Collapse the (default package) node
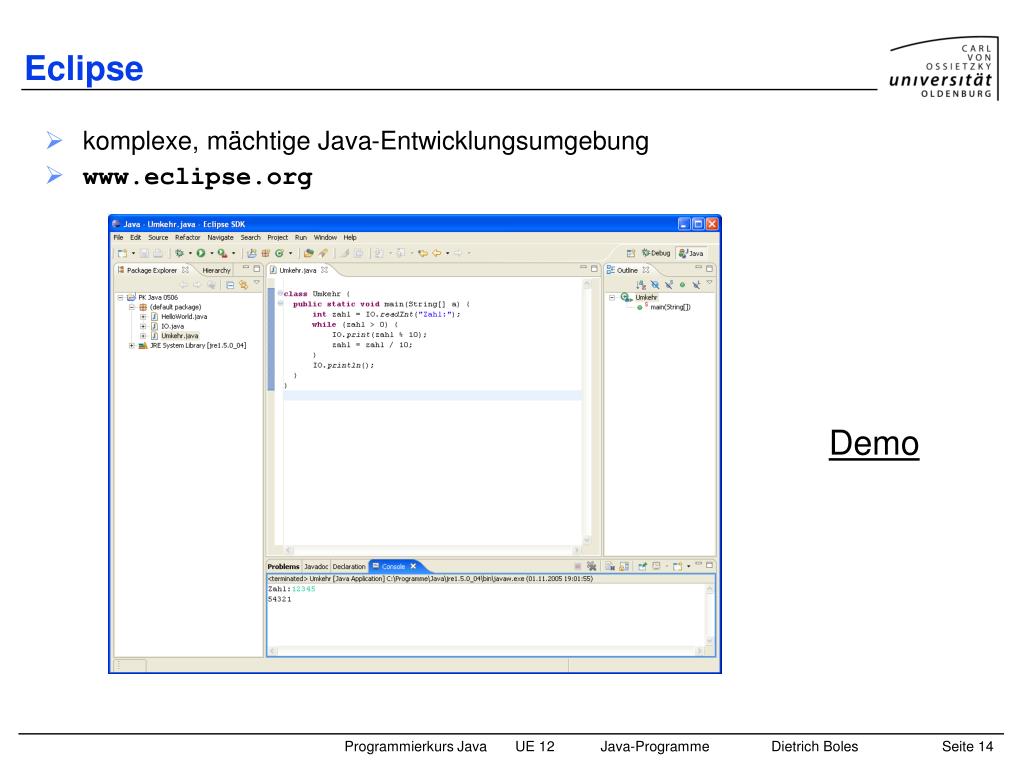Screen dimensions: 1024x768 point(131,307)
